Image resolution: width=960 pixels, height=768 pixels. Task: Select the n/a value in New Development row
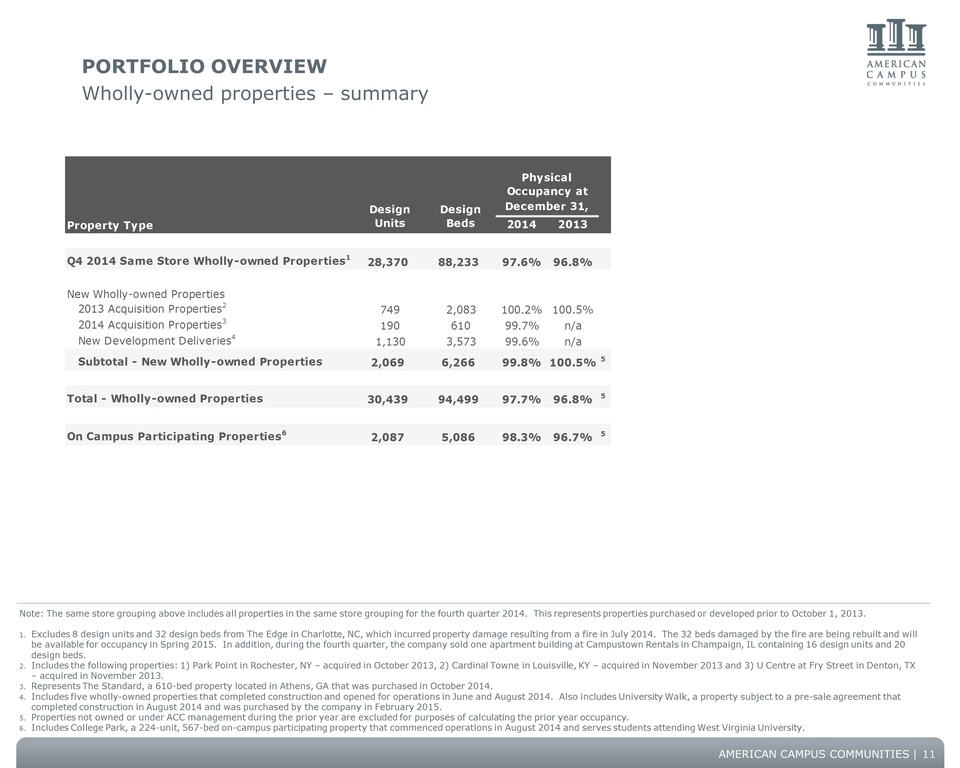coord(572,342)
